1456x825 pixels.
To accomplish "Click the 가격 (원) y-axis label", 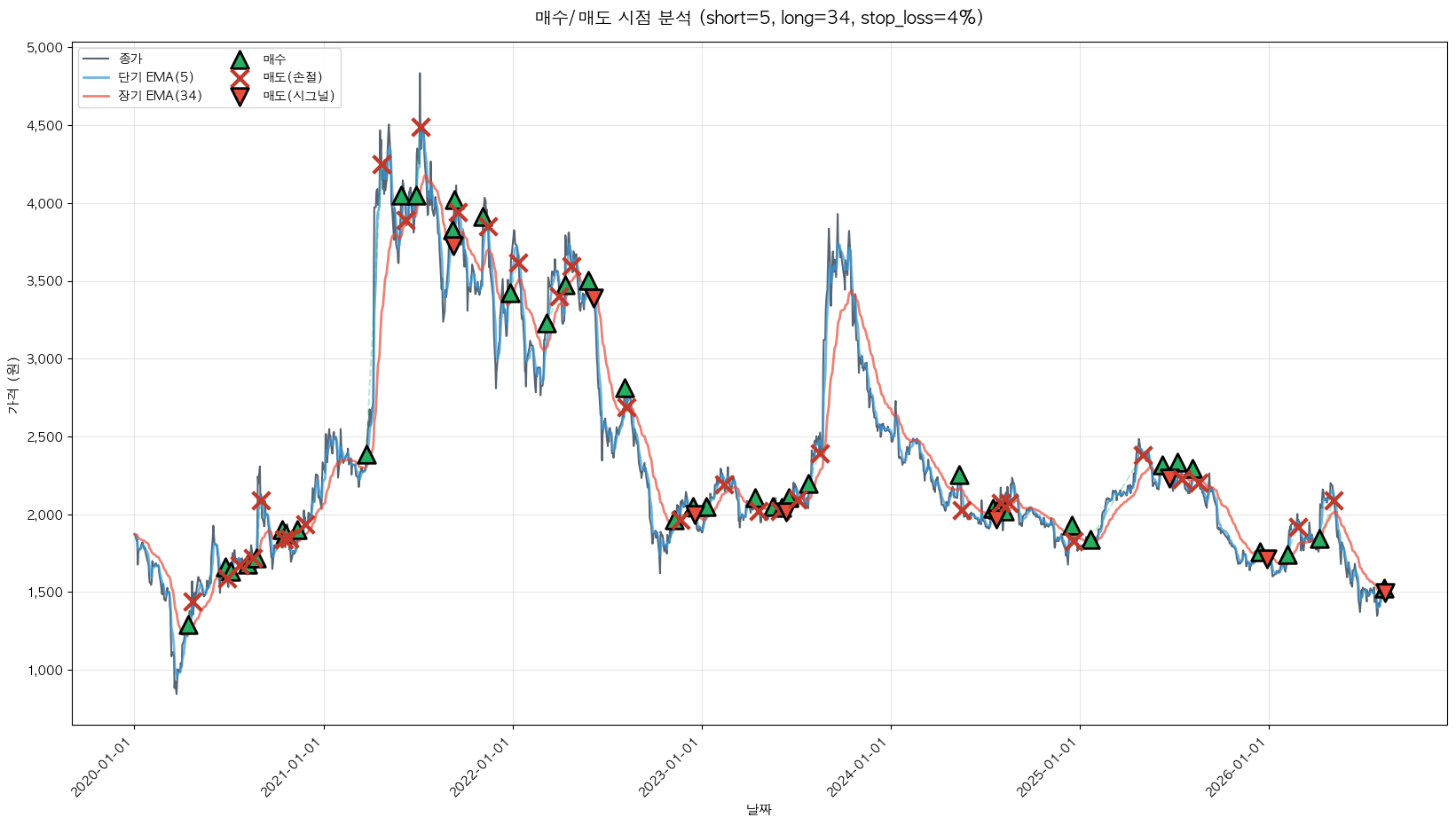I will click(x=12, y=386).
